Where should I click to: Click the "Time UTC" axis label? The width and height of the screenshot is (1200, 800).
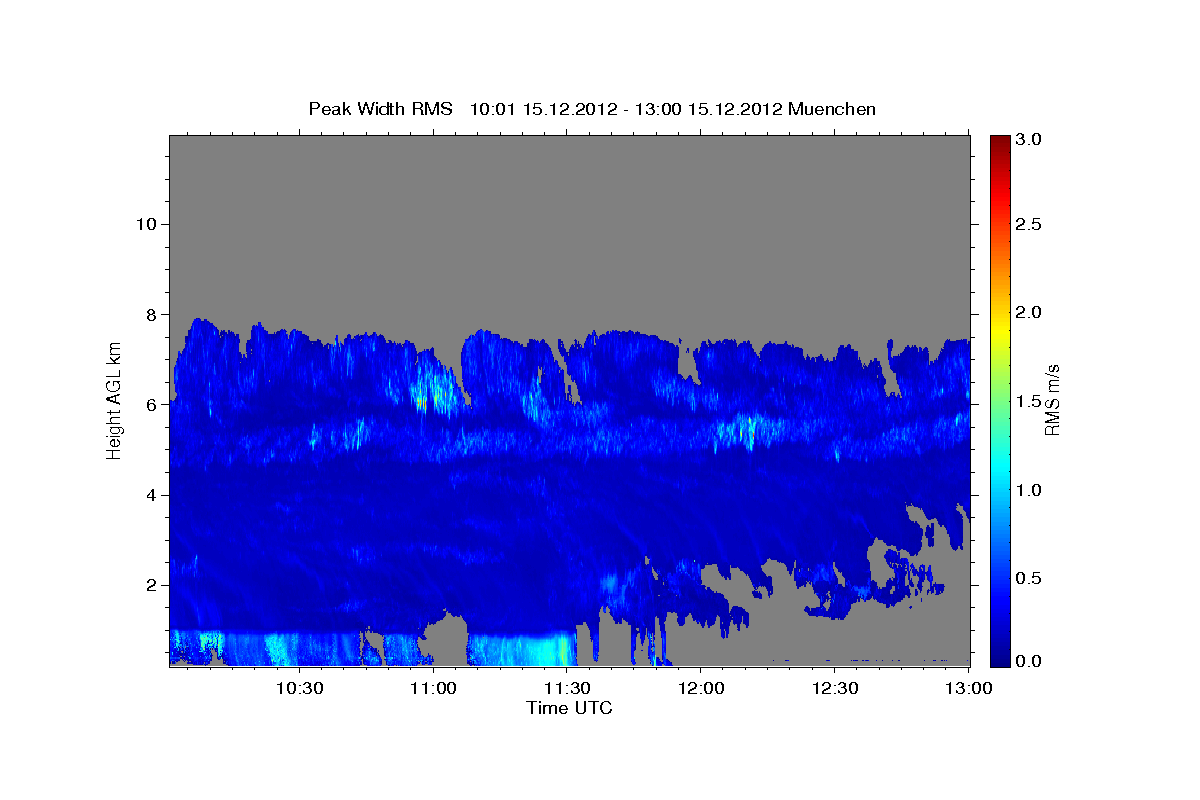click(569, 708)
